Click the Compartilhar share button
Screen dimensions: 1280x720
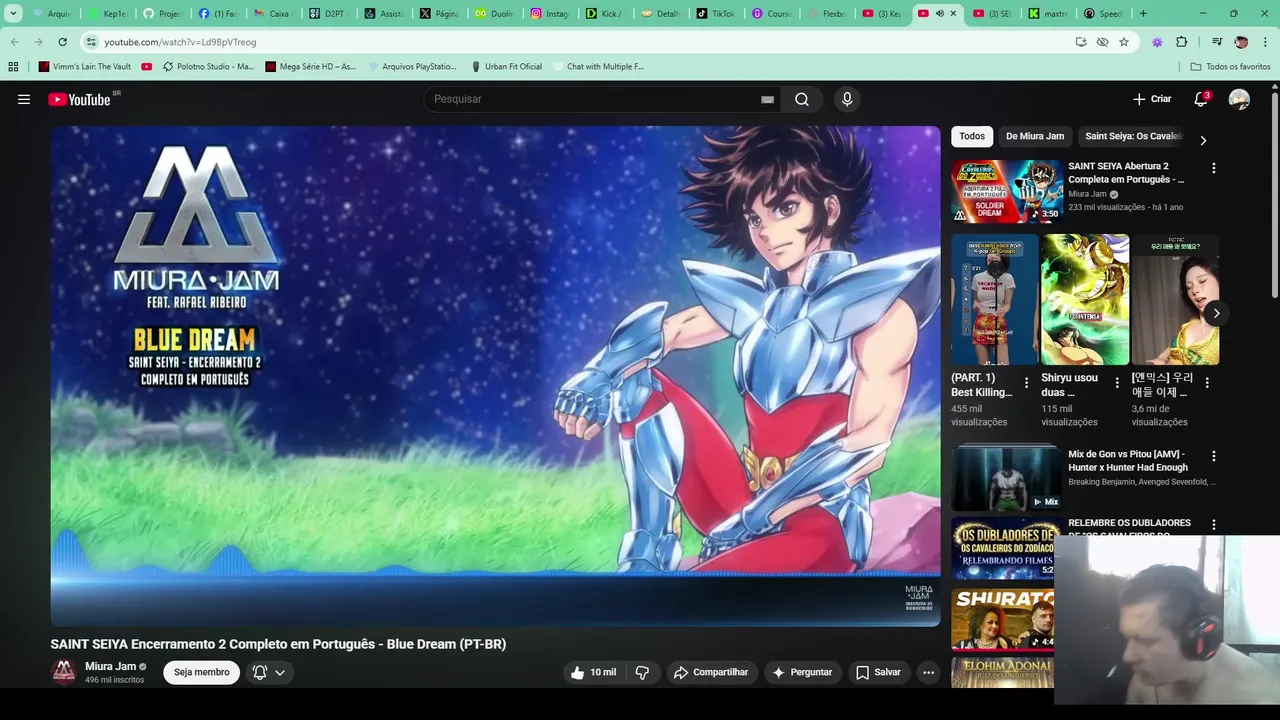coord(711,672)
